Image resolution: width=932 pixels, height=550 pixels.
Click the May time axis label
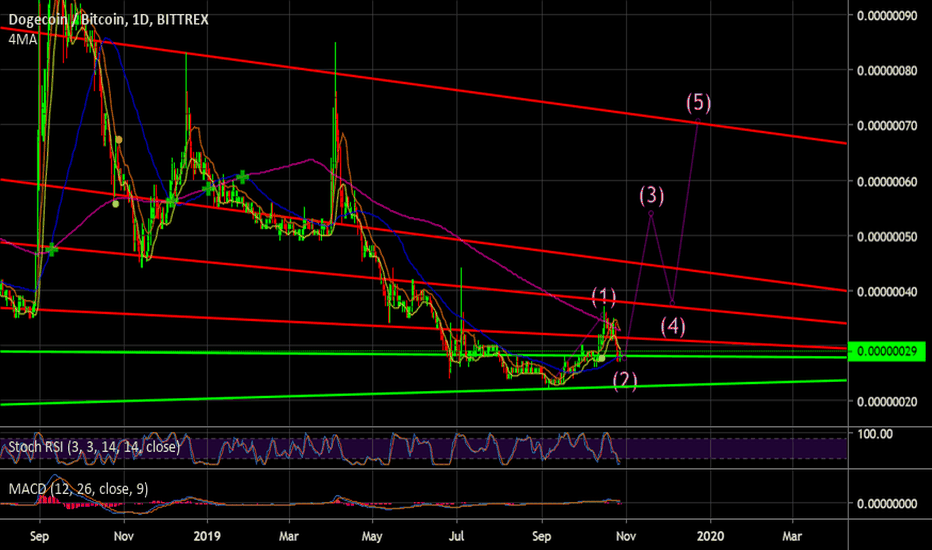(372, 536)
